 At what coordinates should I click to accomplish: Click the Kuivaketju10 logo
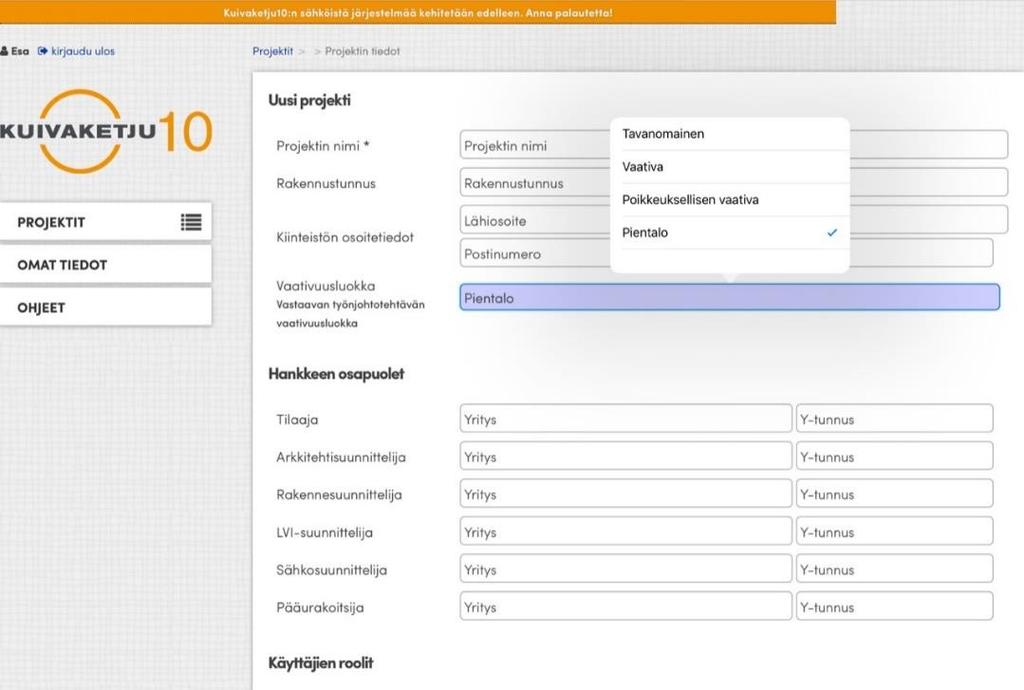106,131
